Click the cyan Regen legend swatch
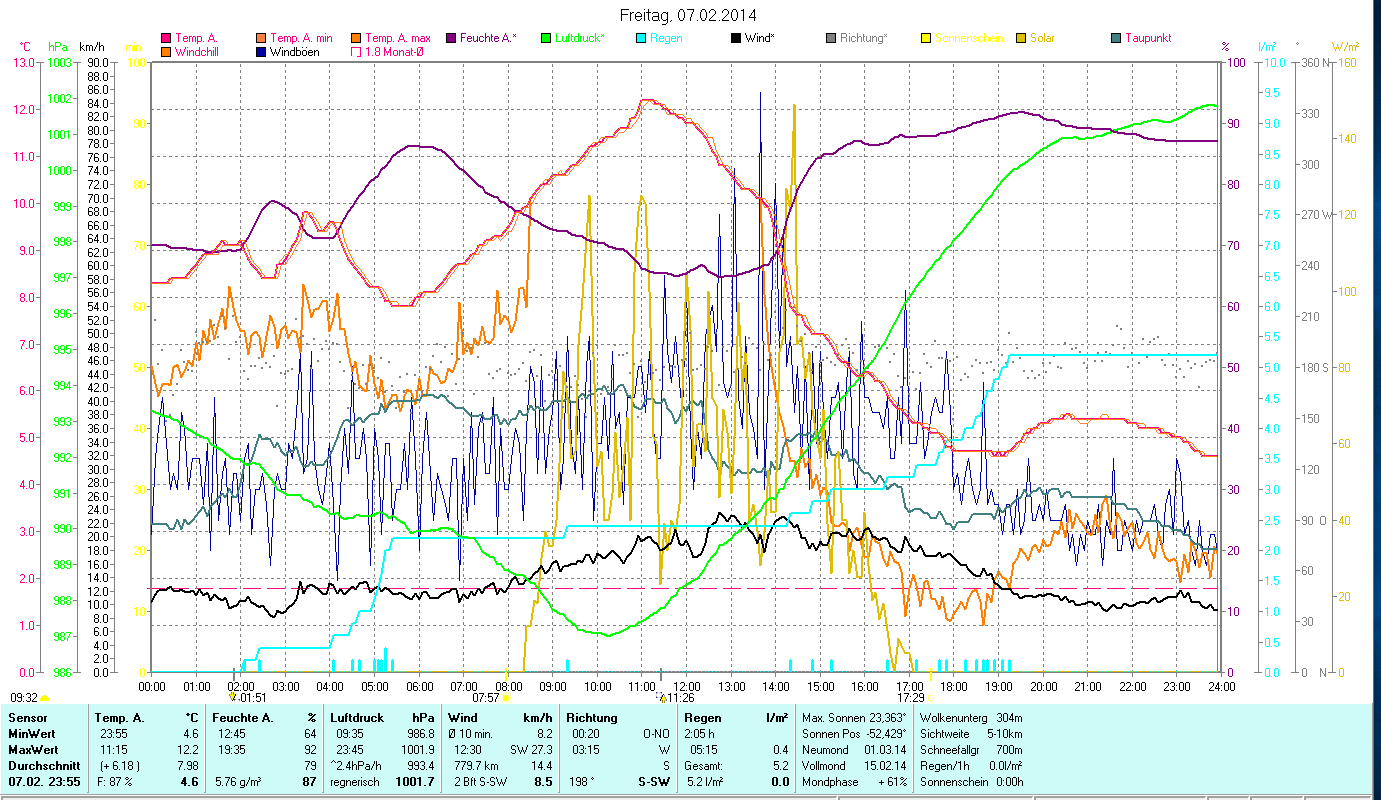The height and width of the screenshot is (800, 1381). click(640, 38)
